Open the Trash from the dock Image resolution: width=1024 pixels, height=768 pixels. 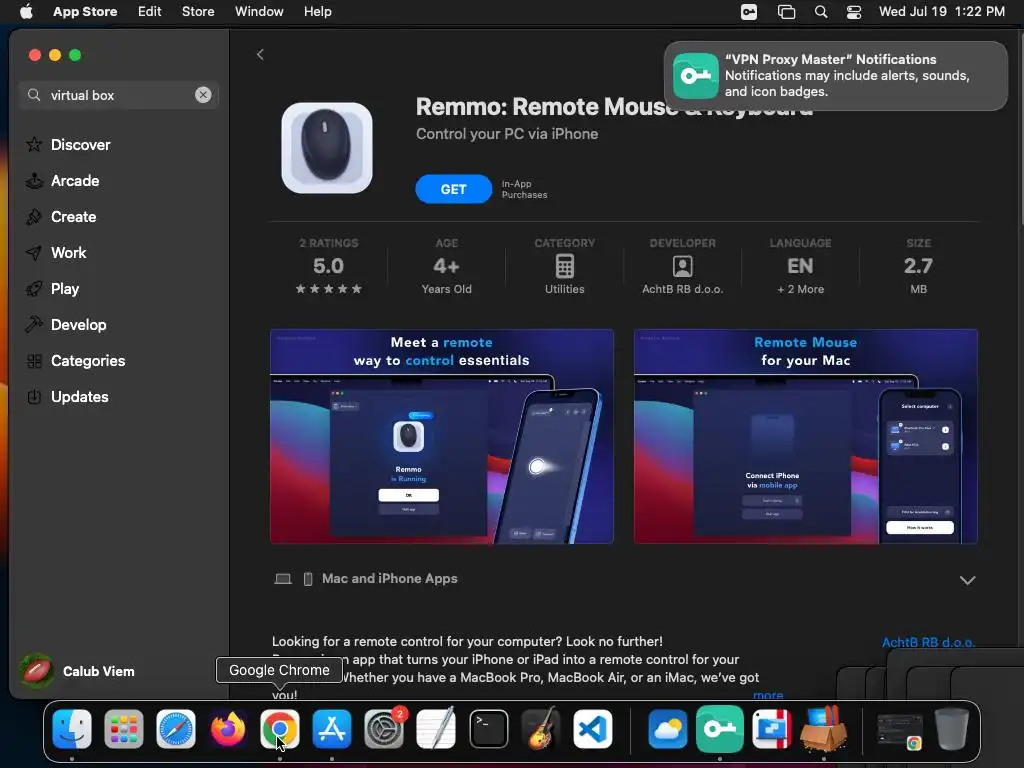[952, 729]
